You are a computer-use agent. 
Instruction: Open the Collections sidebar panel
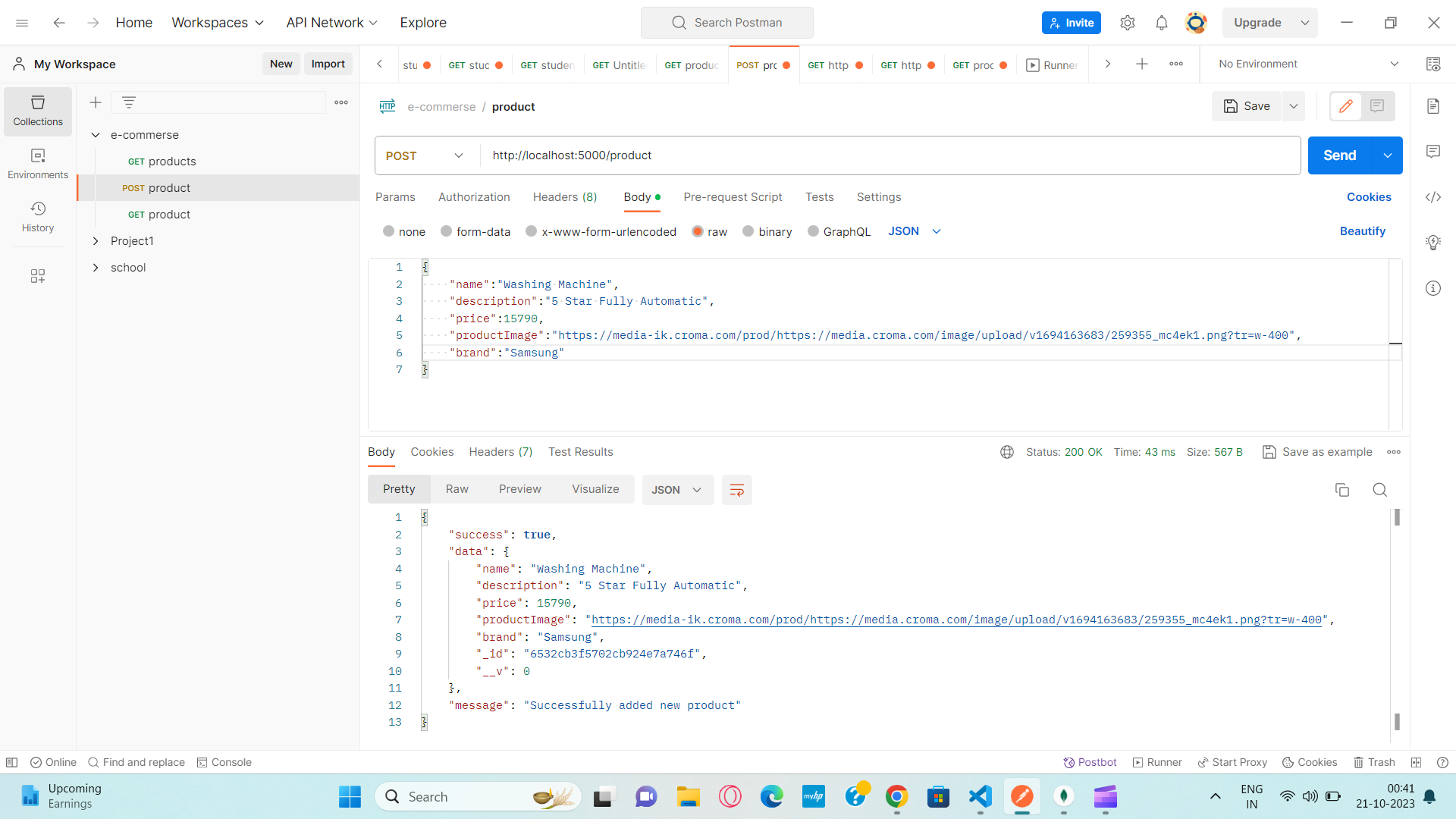(x=37, y=111)
